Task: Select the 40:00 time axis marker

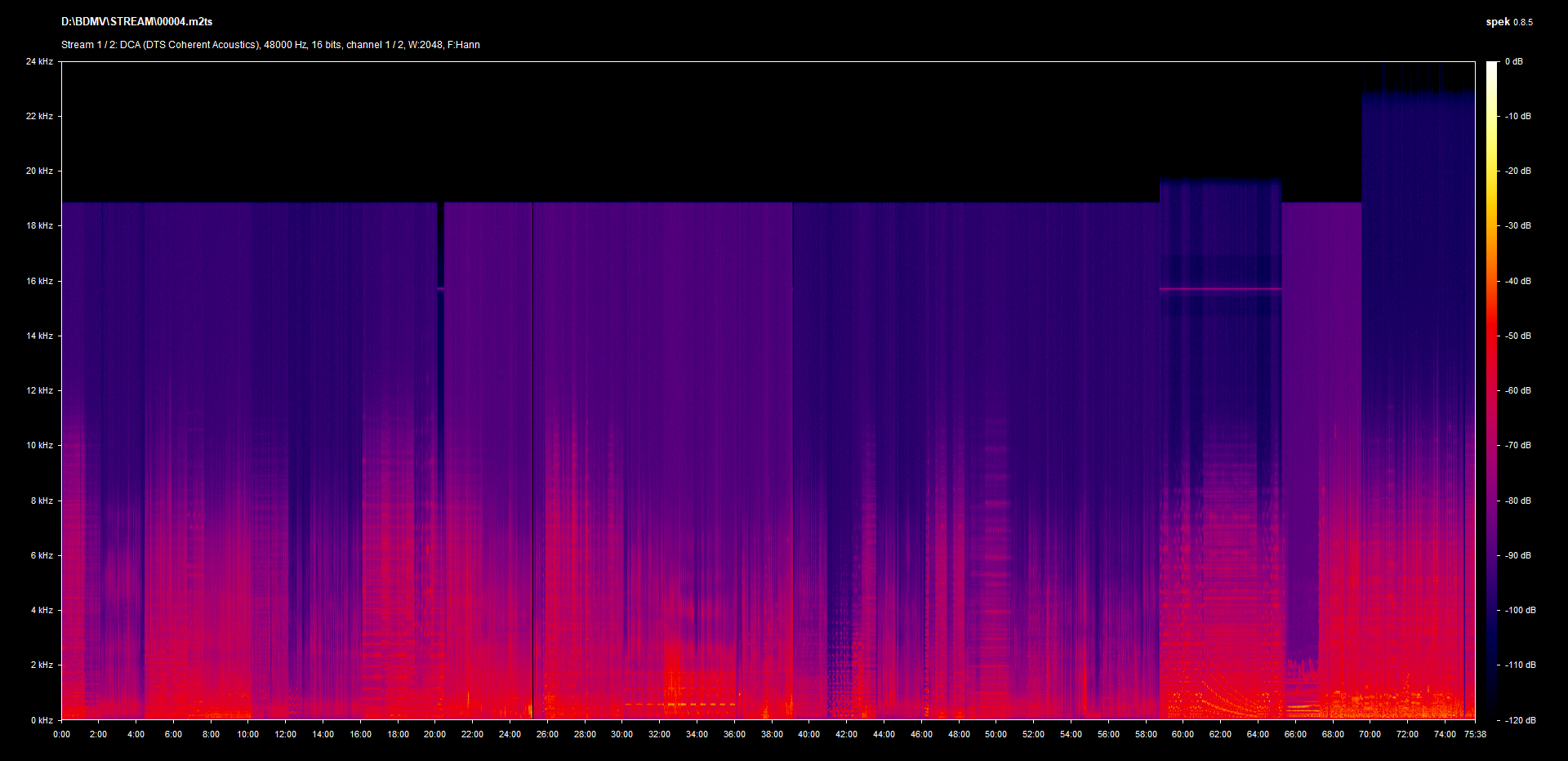Action: pyautogui.click(x=808, y=734)
